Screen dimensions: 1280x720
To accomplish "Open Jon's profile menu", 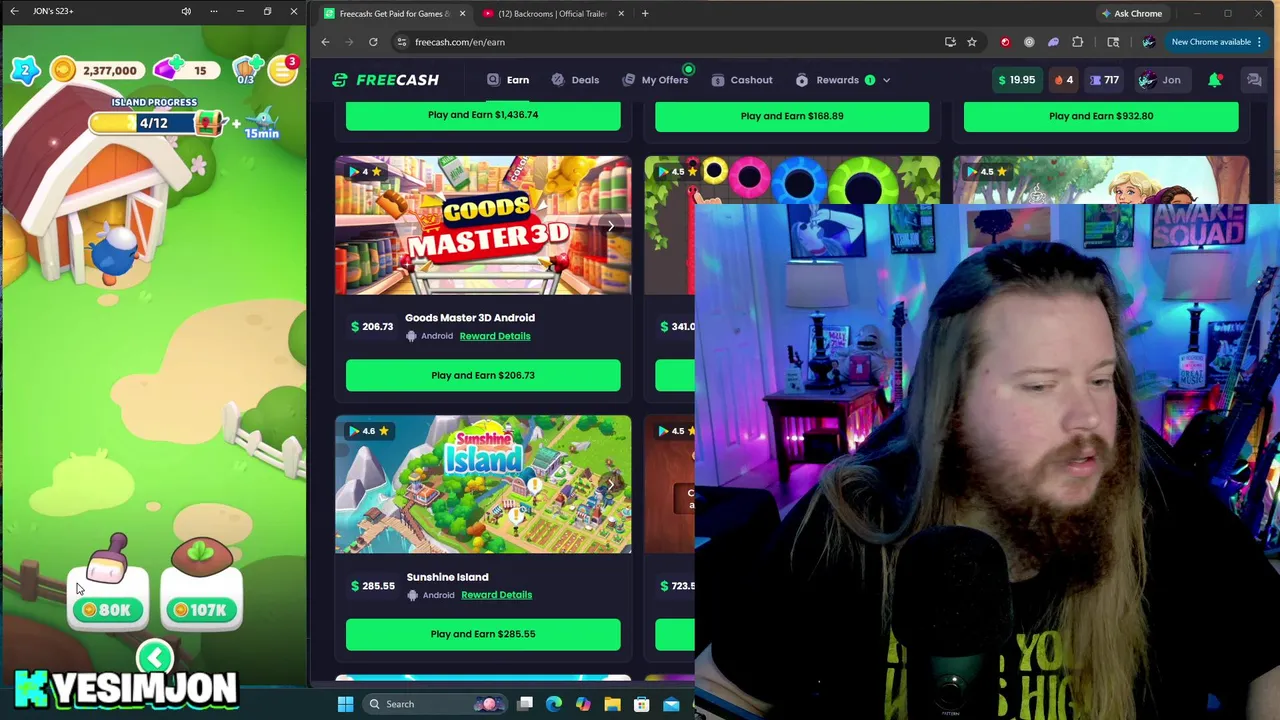I will [1161, 80].
